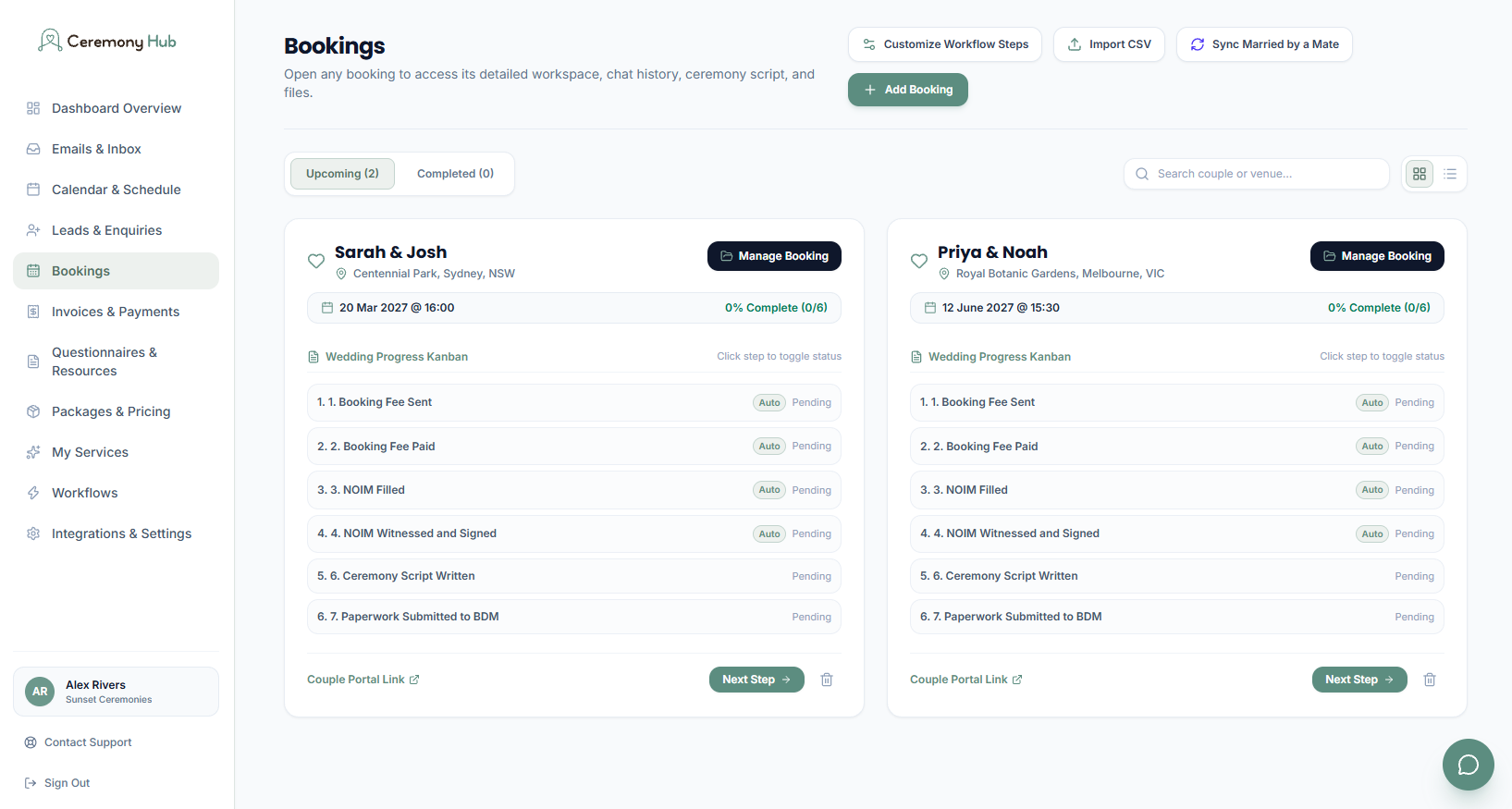This screenshot has width=1512, height=809.
Task: Delete the Sarah & Josh booking
Action: [x=827, y=680]
